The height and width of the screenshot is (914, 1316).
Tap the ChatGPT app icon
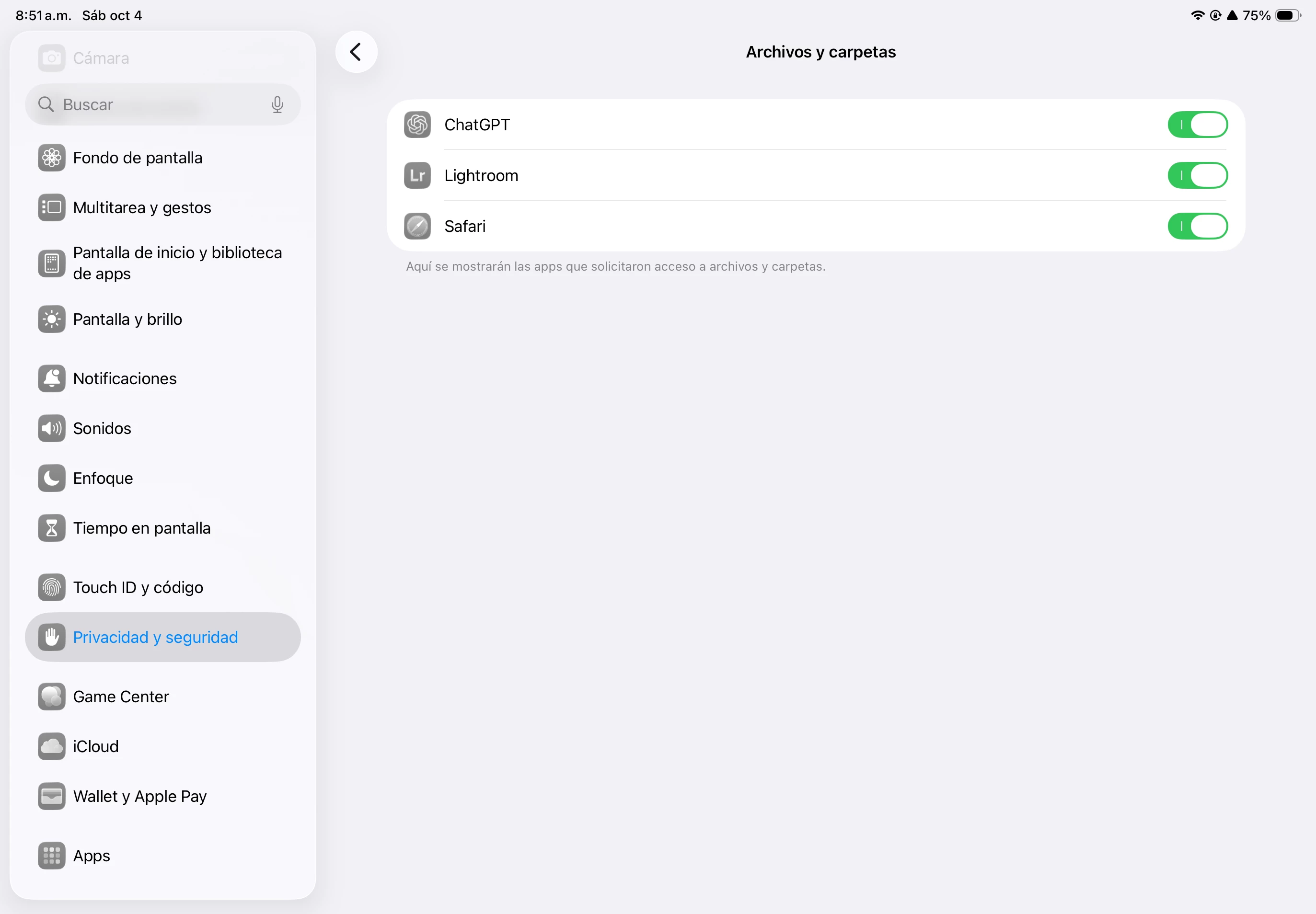[x=417, y=125]
